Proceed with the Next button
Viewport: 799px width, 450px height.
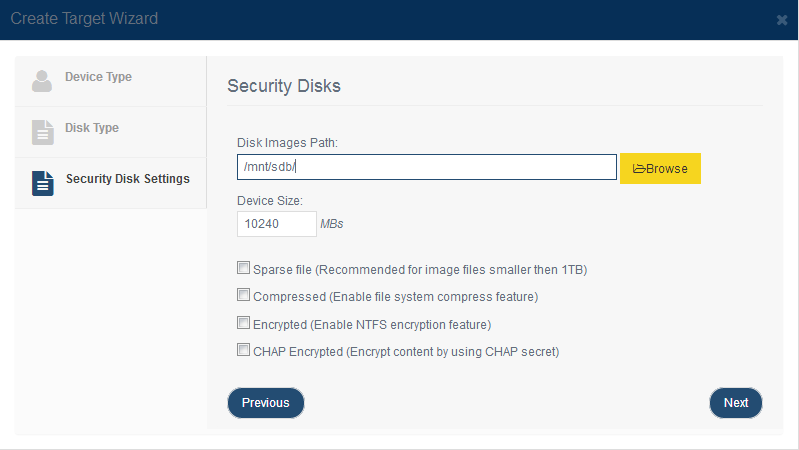tap(736, 403)
